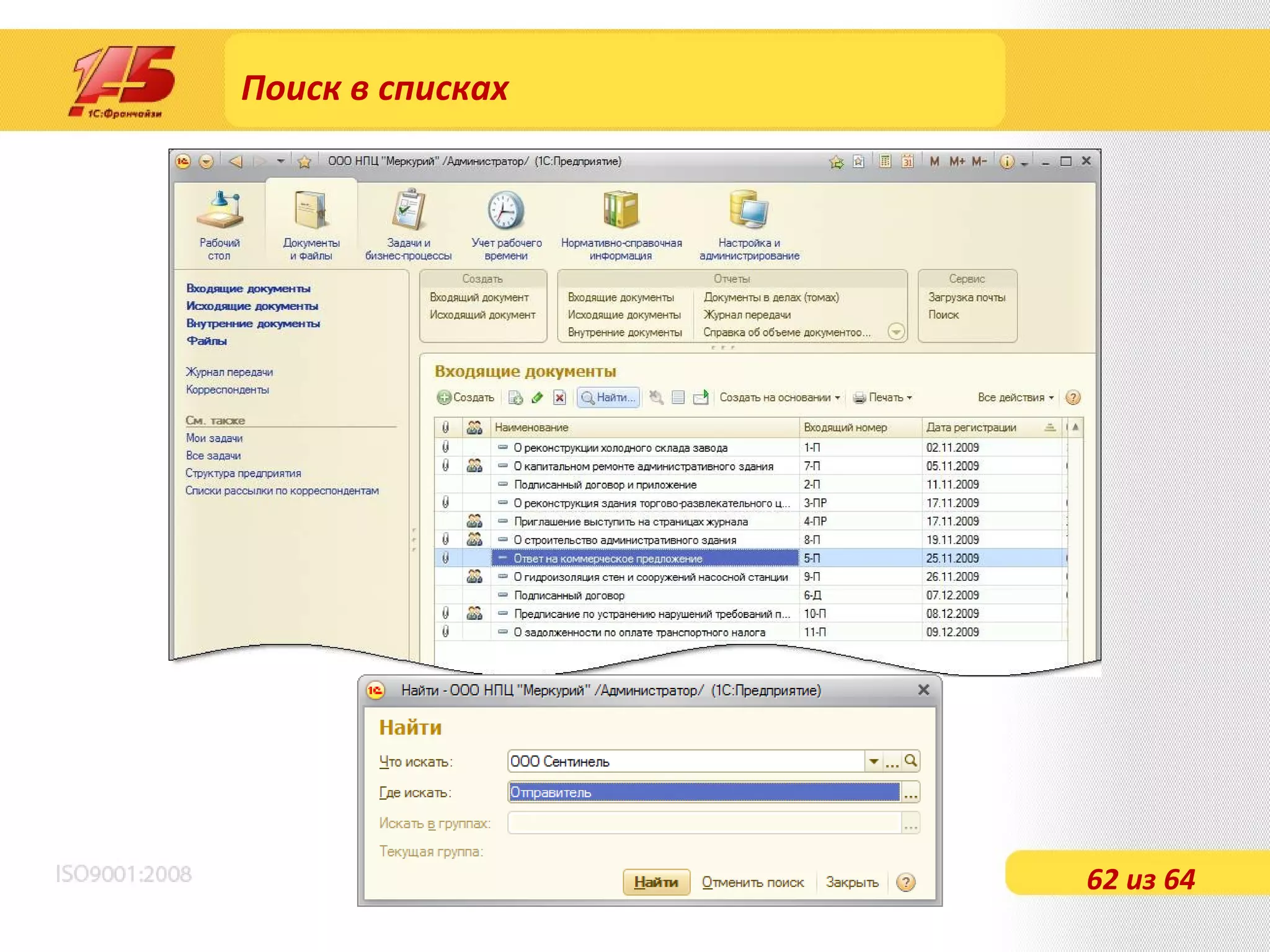Open the calendar icon
This screenshot has height=952, width=1270.
pos(907,162)
